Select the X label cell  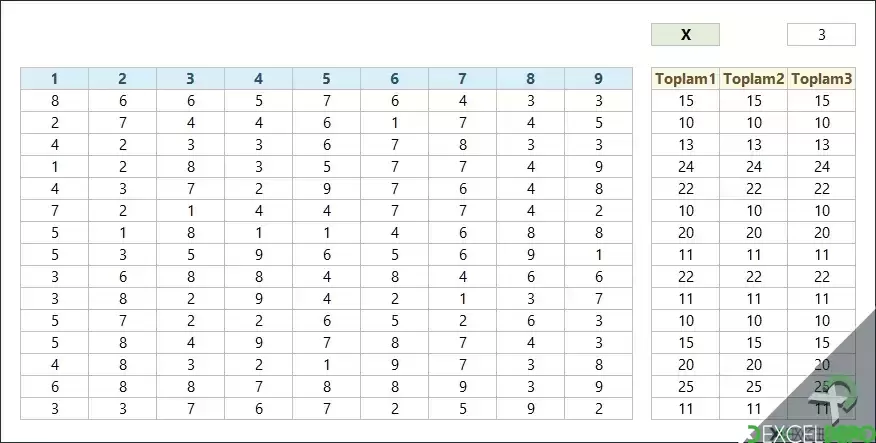[685, 35]
